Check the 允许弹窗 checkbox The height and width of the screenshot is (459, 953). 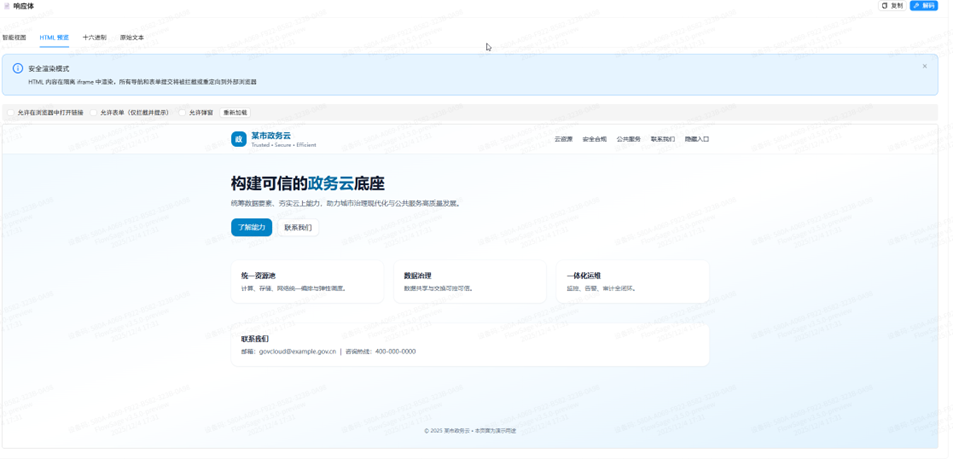coord(182,112)
